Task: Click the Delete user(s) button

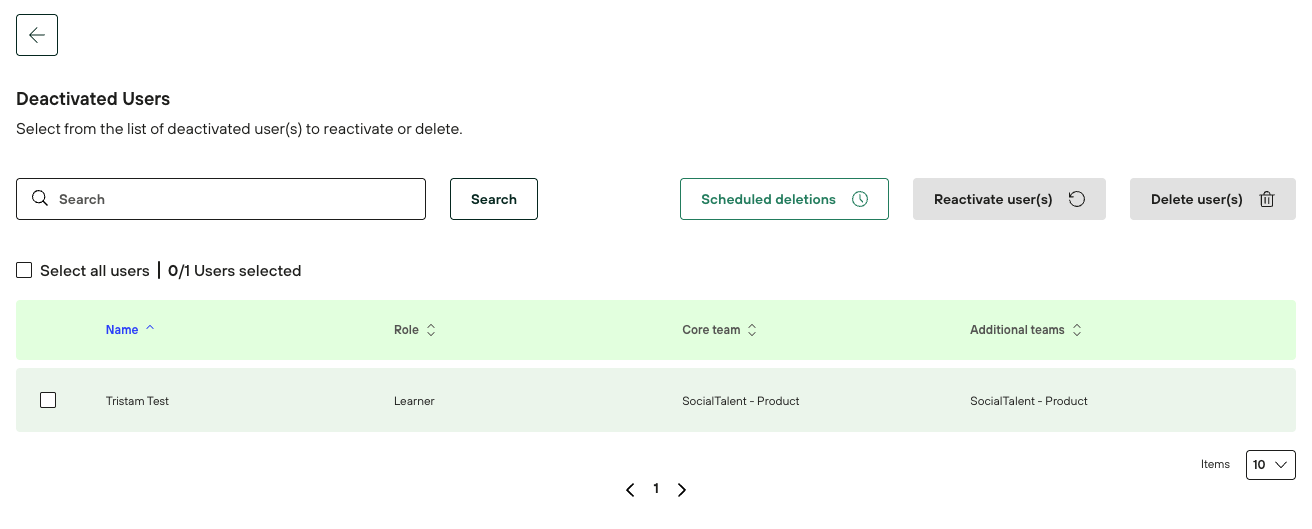Action: point(1196,199)
